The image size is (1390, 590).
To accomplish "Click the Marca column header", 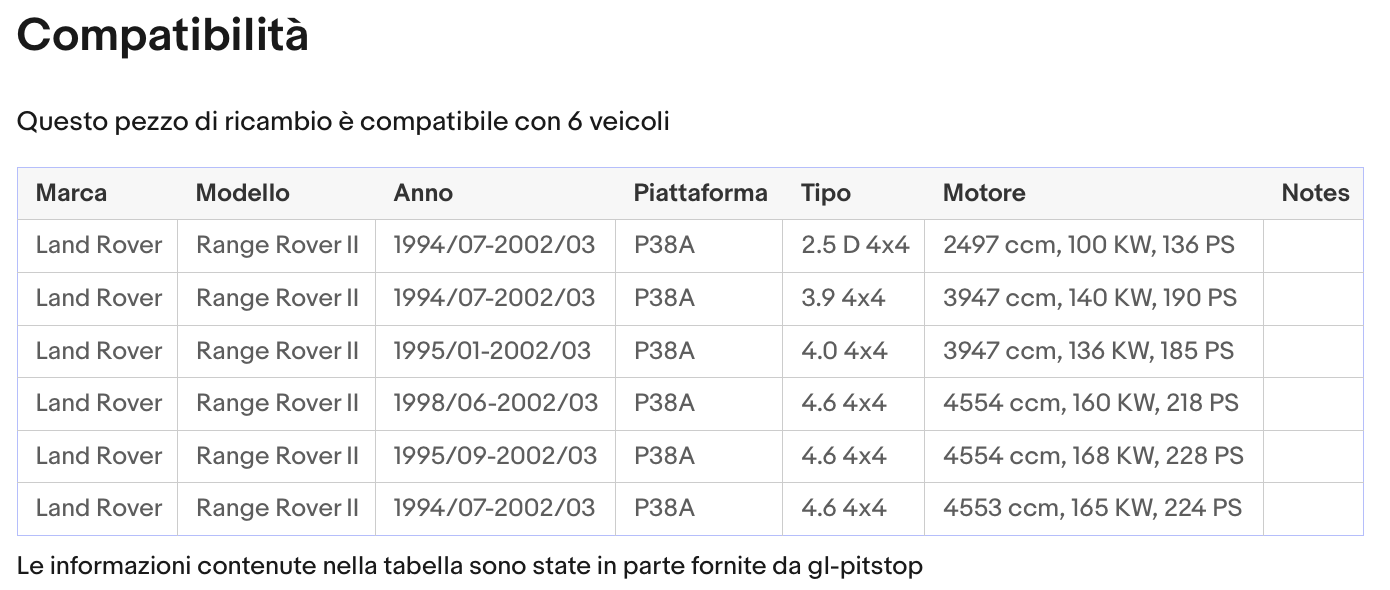I will (71, 193).
